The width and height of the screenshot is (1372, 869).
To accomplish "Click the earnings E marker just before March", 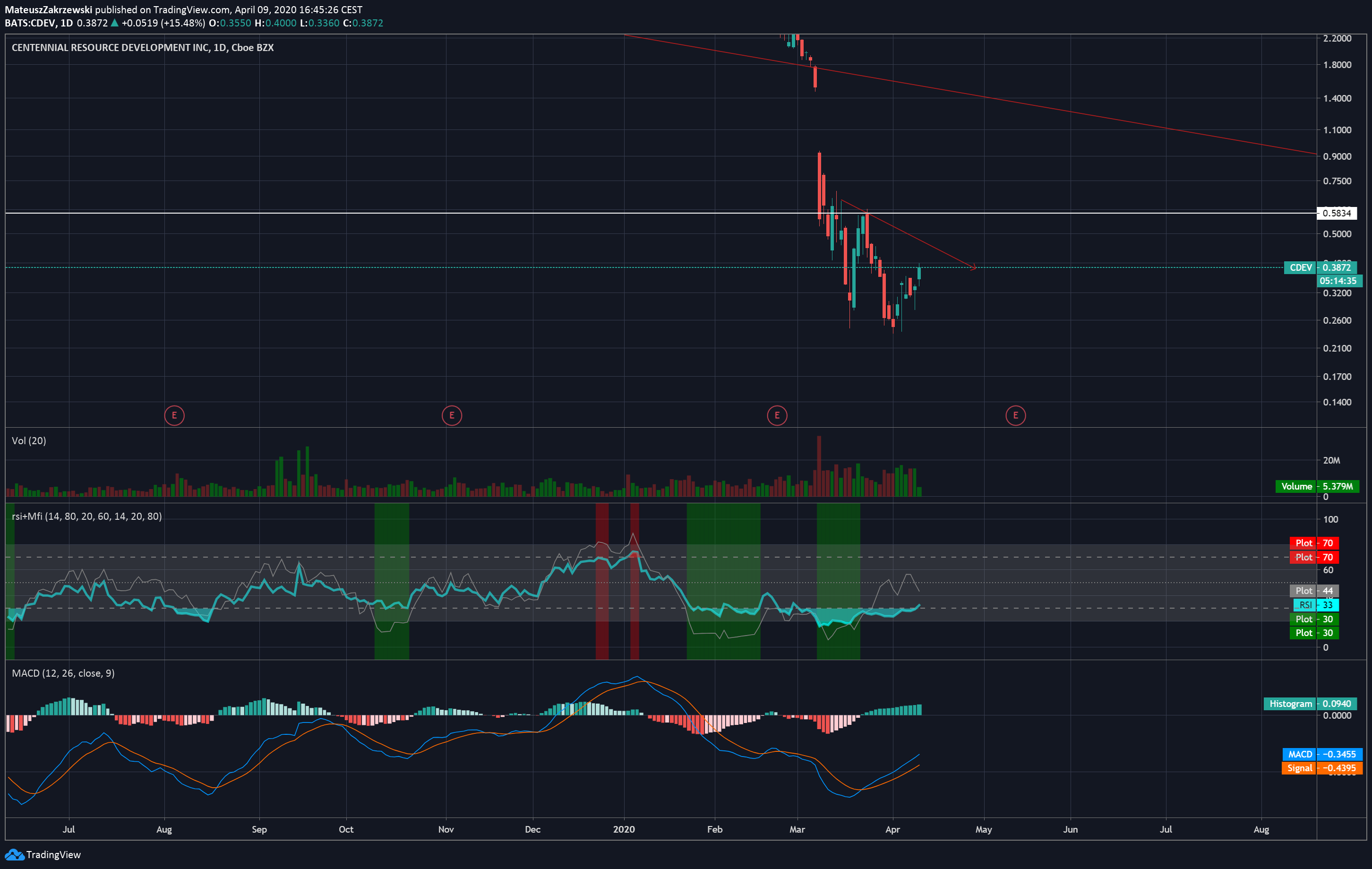I will tap(777, 415).
